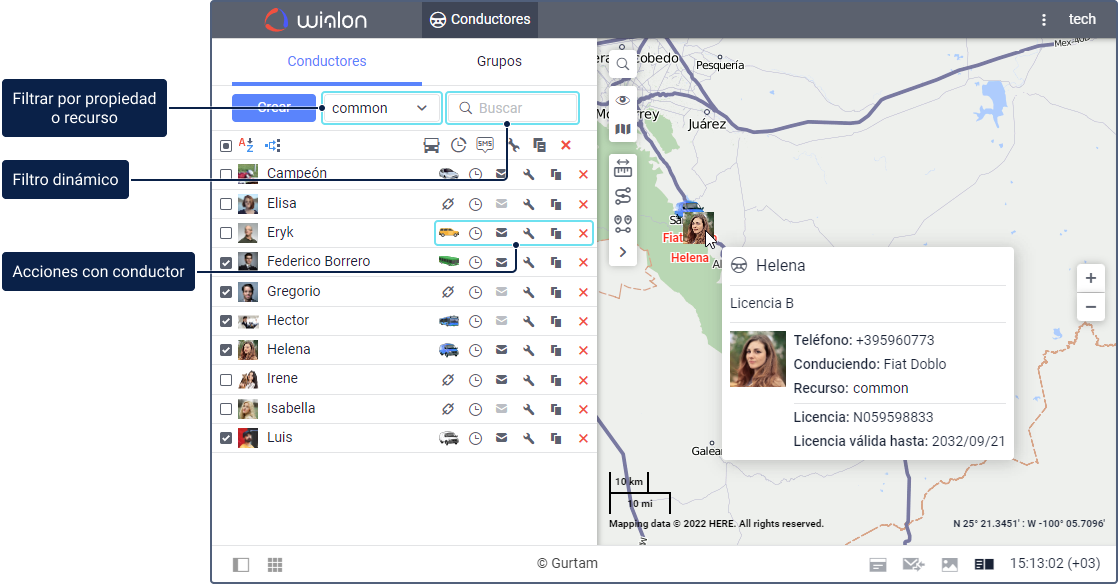Image resolution: width=1118 pixels, height=584 pixels.
Task: Zoom in the map with plus button
Action: 1090,278
